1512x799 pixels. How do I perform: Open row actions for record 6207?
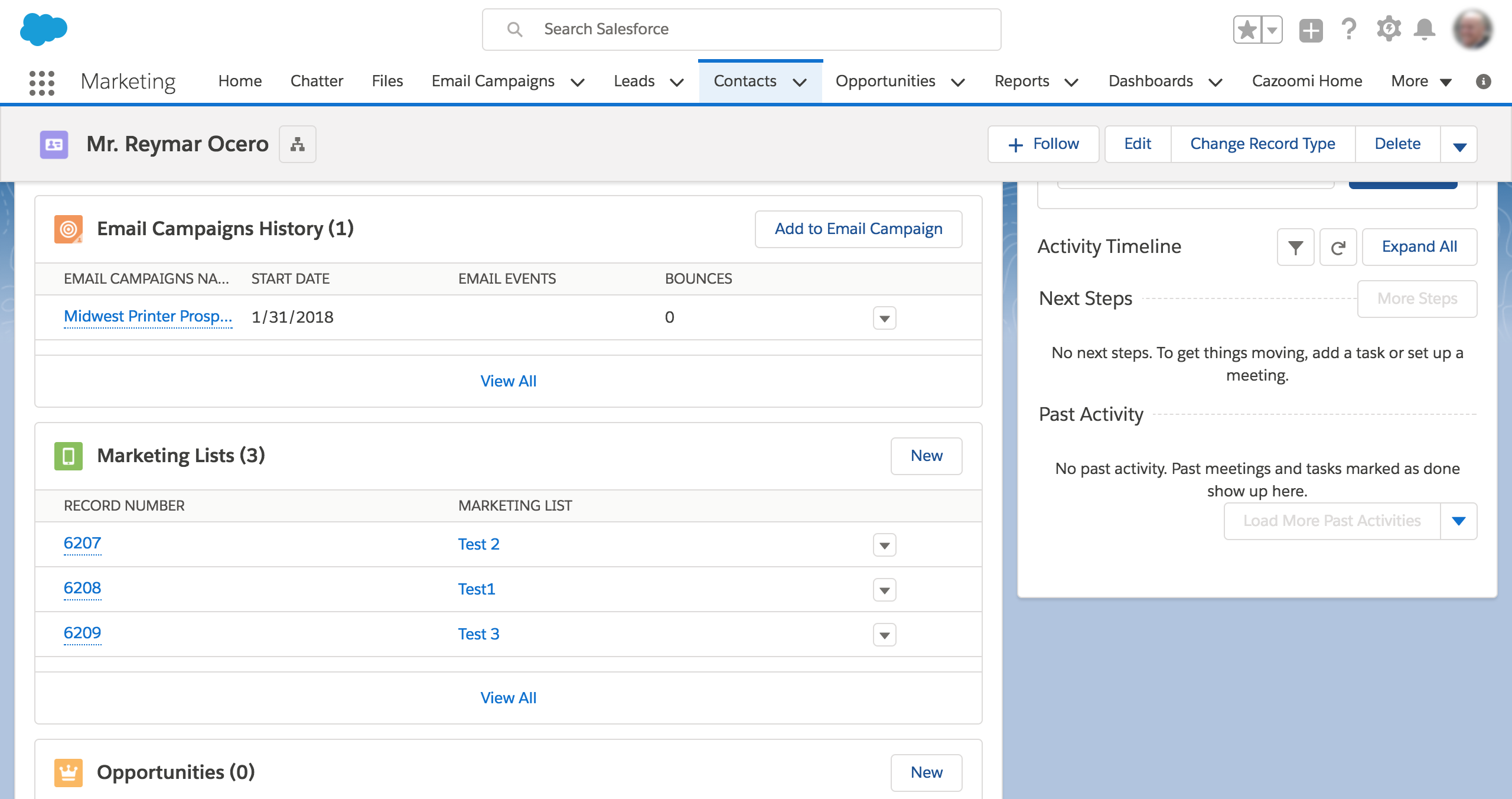pyautogui.click(x=884, y=545)
